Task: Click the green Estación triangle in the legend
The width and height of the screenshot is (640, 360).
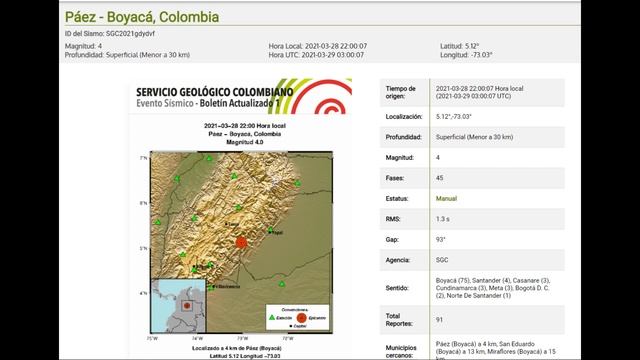Action: tap(272, 317)
